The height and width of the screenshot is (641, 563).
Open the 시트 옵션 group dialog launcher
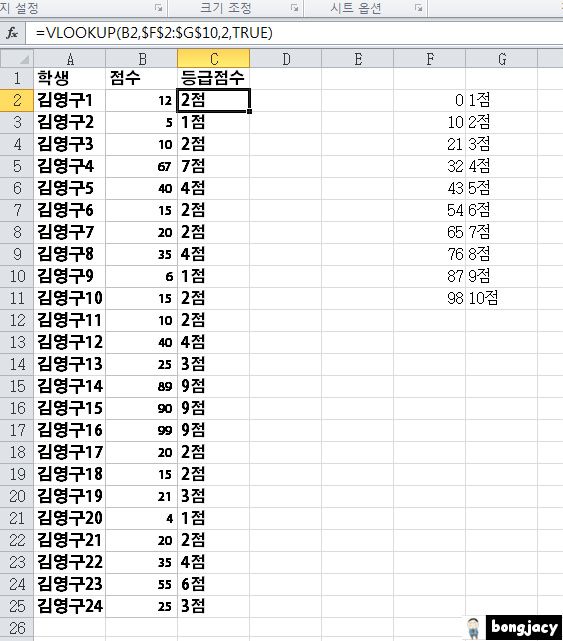[x=418, y=8]
